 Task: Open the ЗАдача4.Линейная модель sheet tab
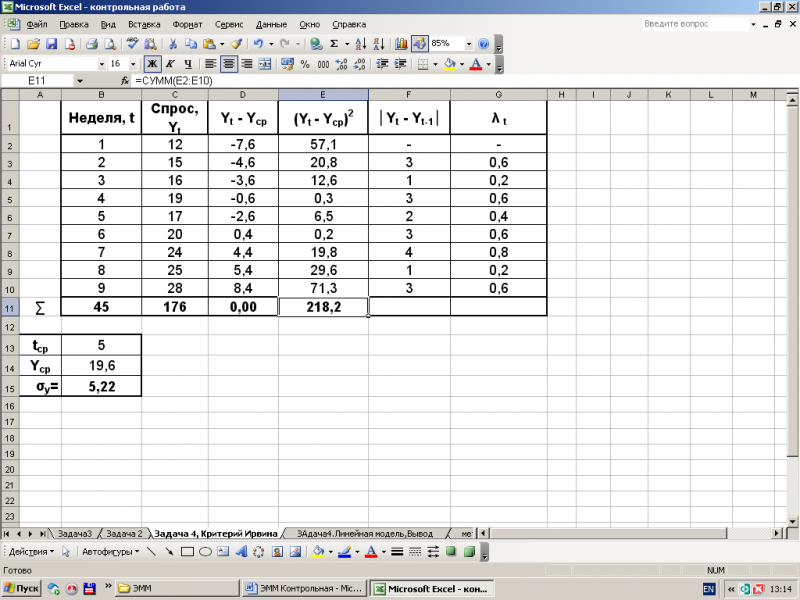(364, 534)
